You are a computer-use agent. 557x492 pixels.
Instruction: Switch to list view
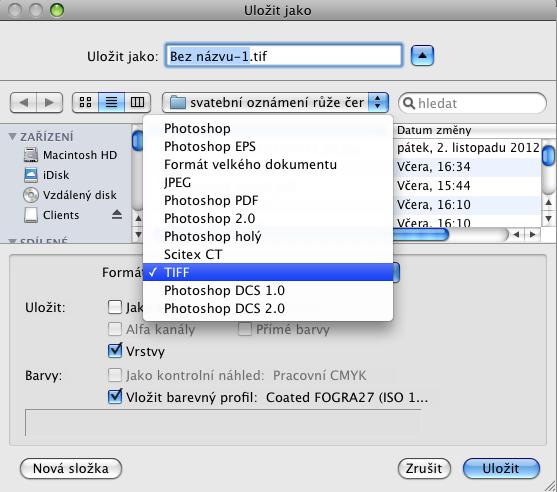[112, 103]
